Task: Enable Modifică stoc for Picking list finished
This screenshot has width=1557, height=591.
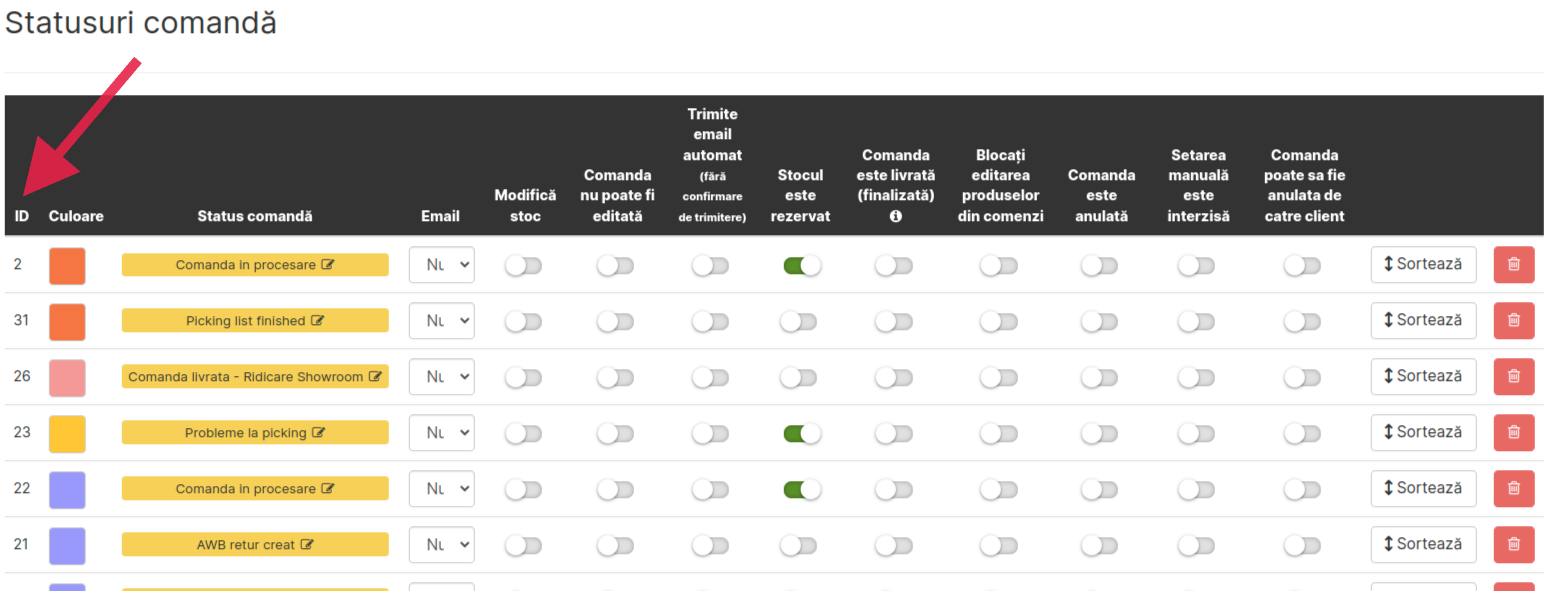Action: coord(524,321)
